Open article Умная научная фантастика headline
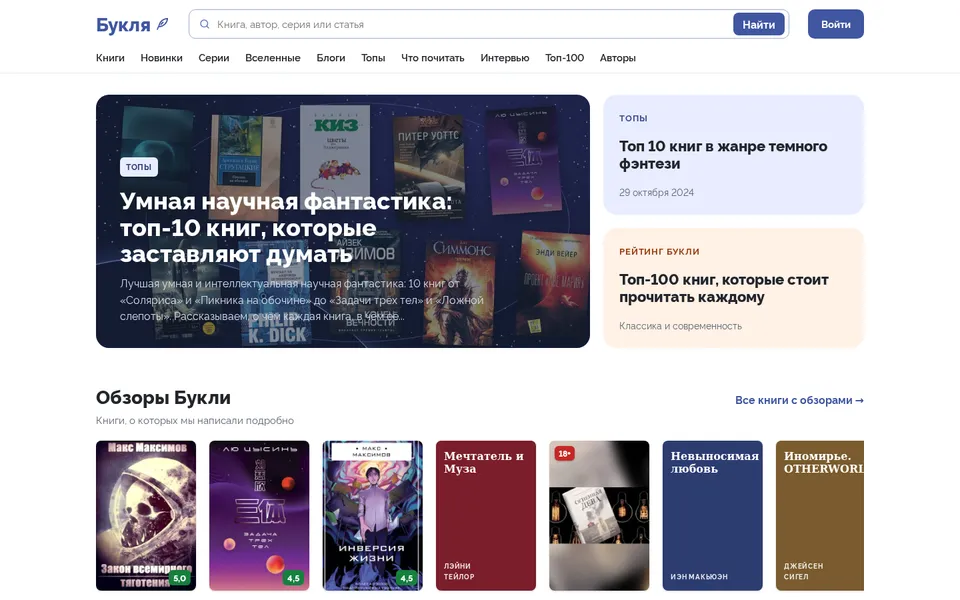Viewport: 960px width, 600px height. [x=285, y=227]
